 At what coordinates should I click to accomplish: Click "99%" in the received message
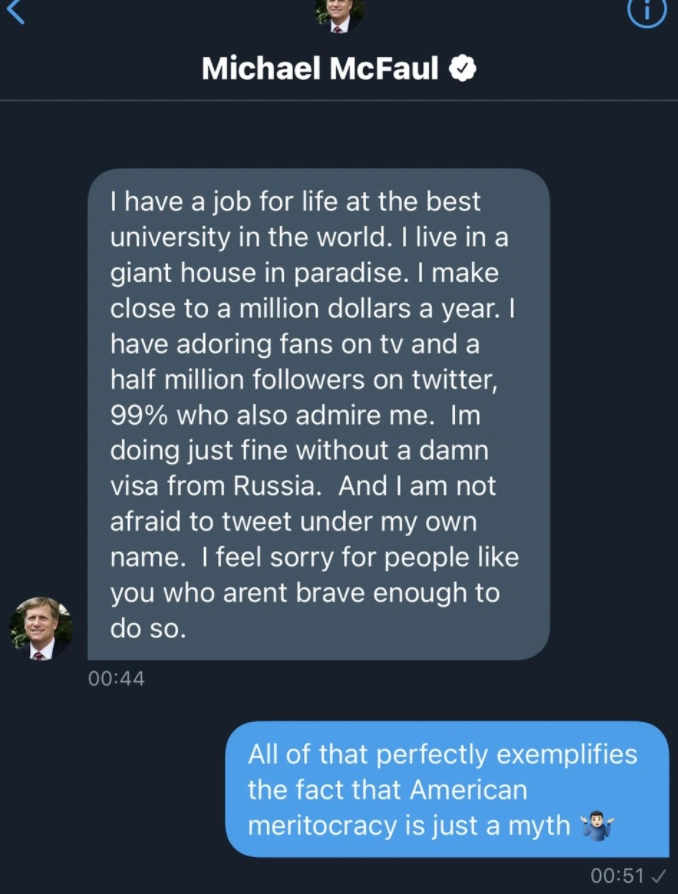pos(140,415)
